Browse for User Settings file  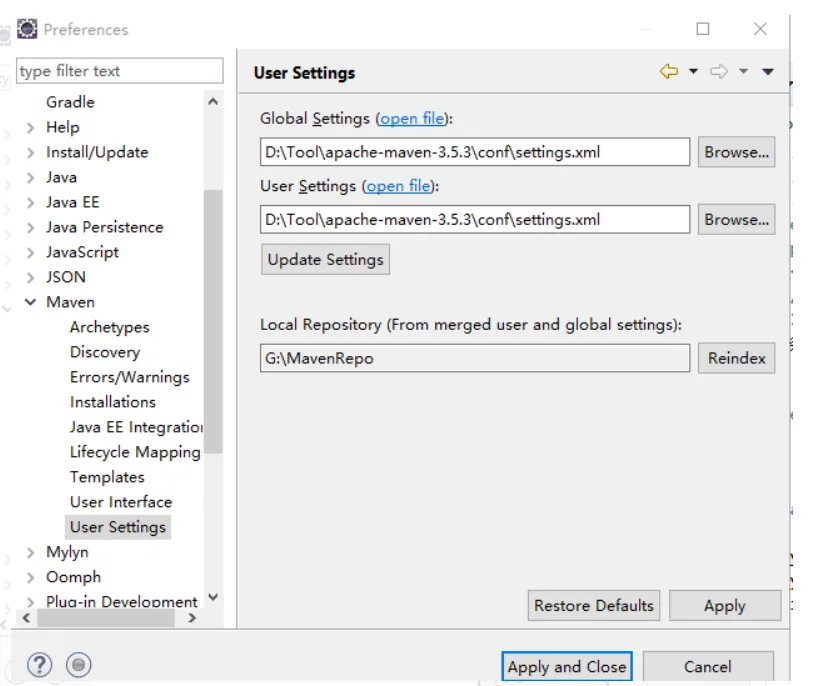pyautogui.click(x=736, y=220)
